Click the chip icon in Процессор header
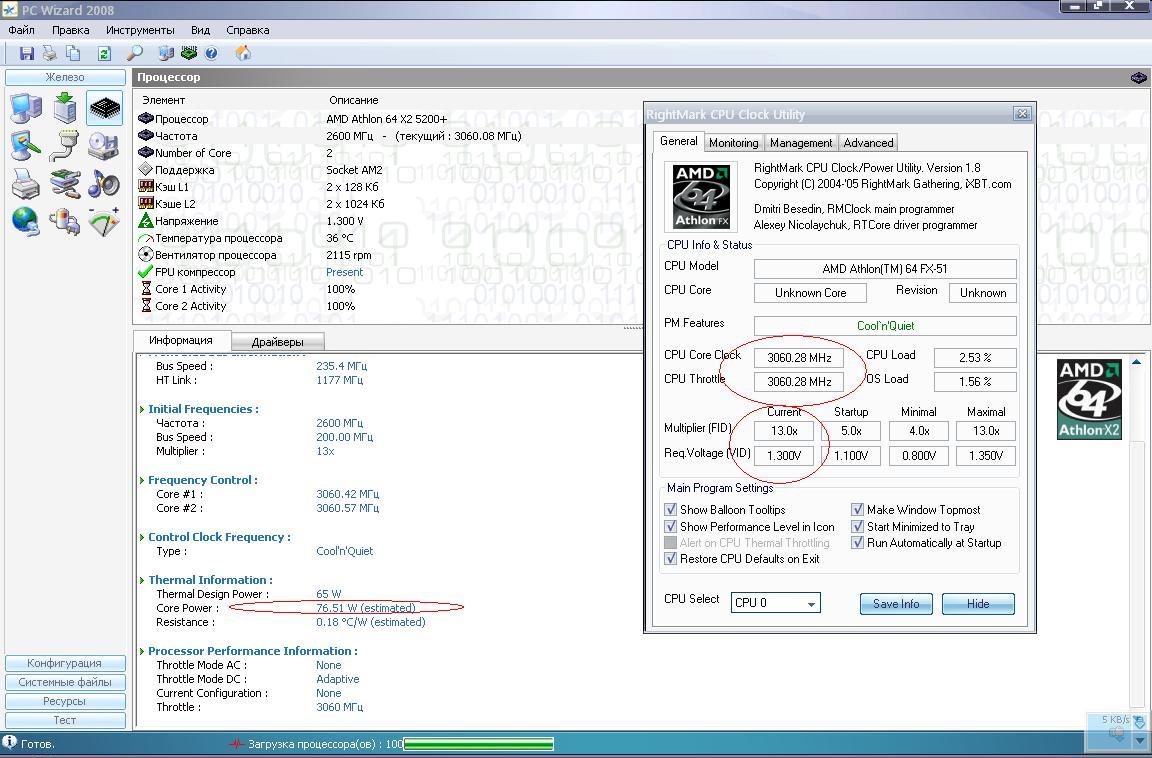 pos(1138,77)
